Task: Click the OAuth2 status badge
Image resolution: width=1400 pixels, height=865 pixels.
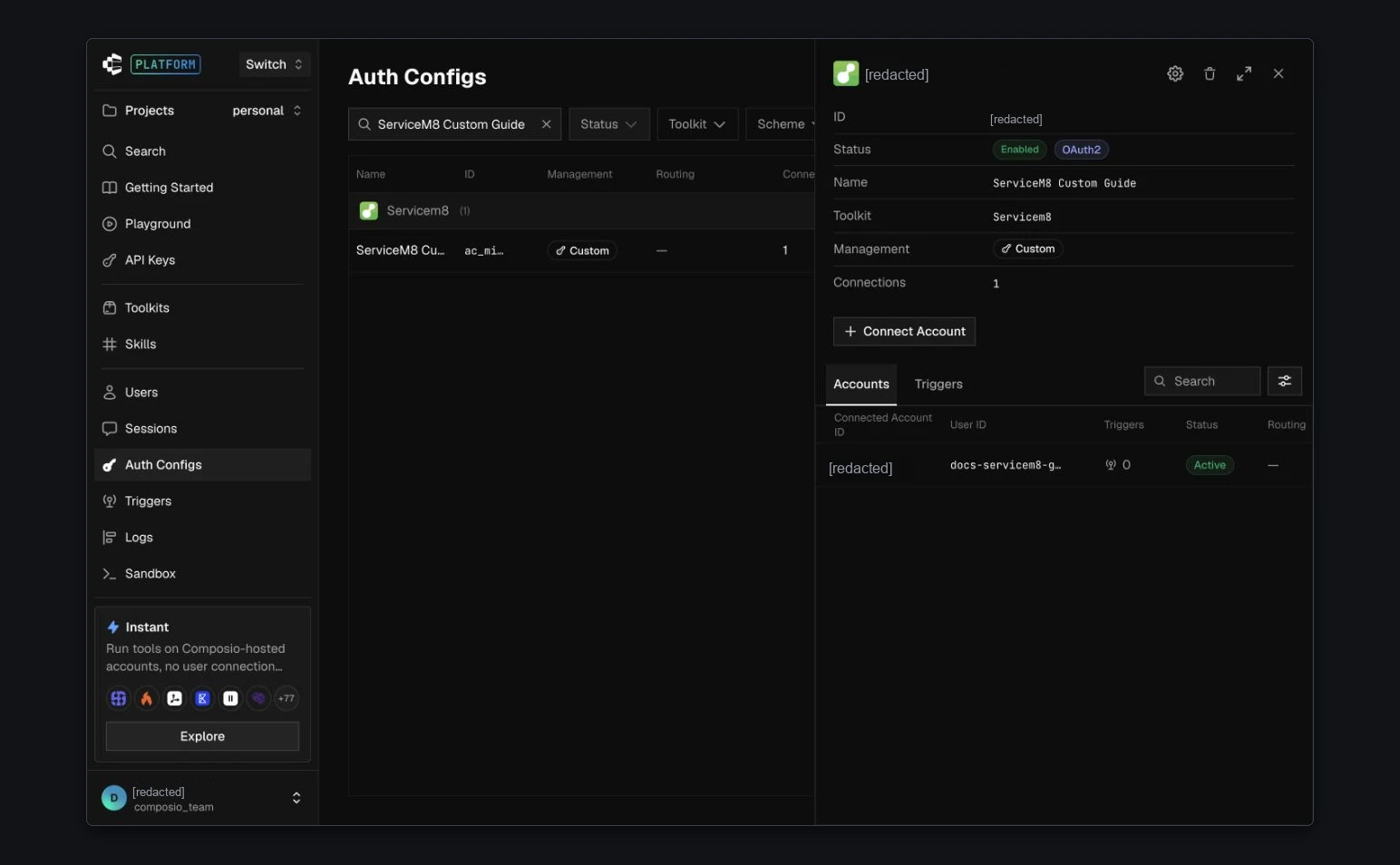Action: click(1081, 150)
